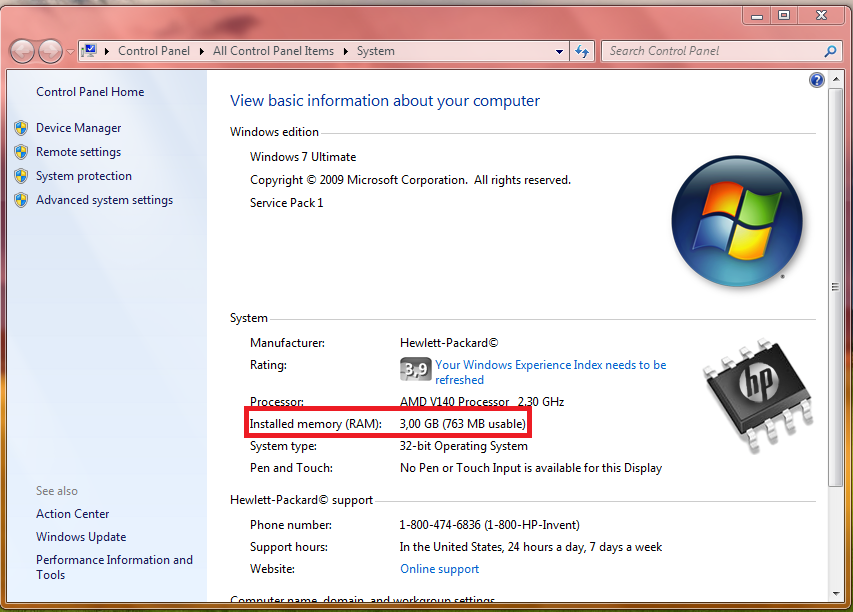Click the scrollbar down arrow
853x612 pixels.
(x=836, y=594)
